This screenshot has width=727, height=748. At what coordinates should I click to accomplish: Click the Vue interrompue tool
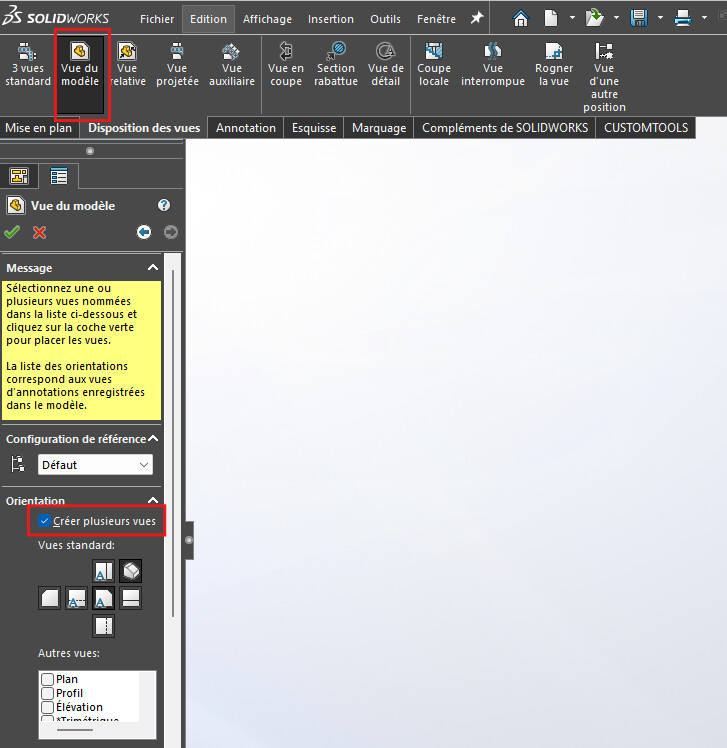tap(492, 65)
